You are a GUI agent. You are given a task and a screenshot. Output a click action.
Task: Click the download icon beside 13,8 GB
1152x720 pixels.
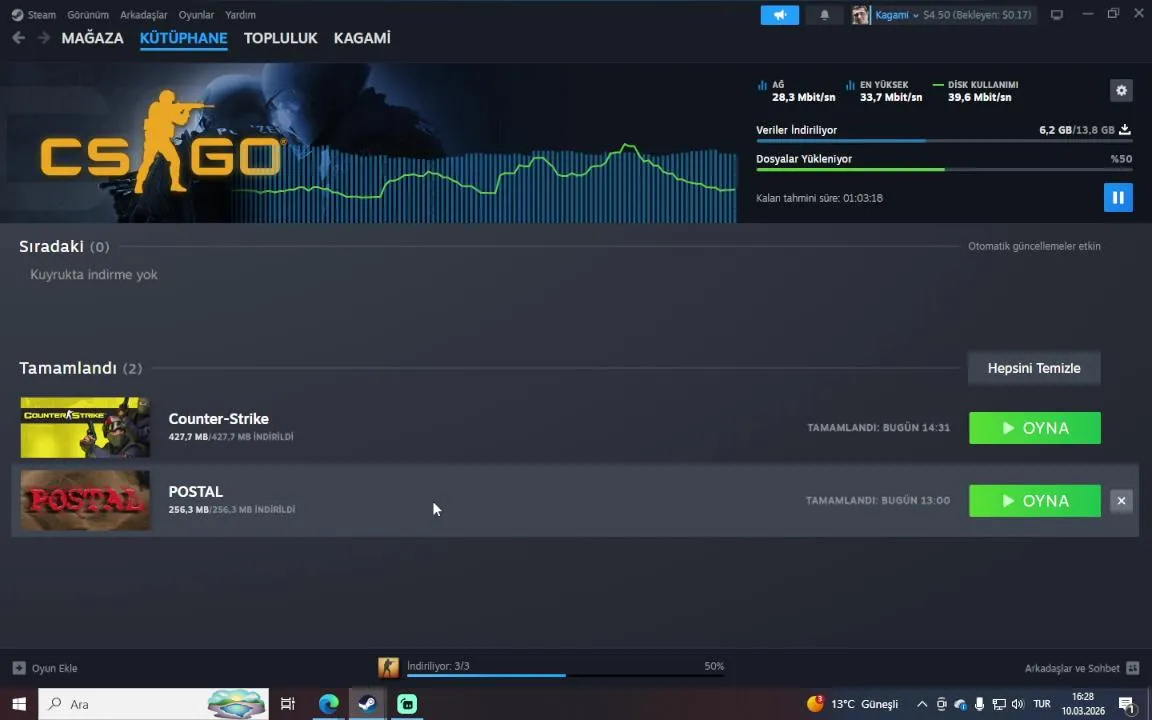[1124, 130]
